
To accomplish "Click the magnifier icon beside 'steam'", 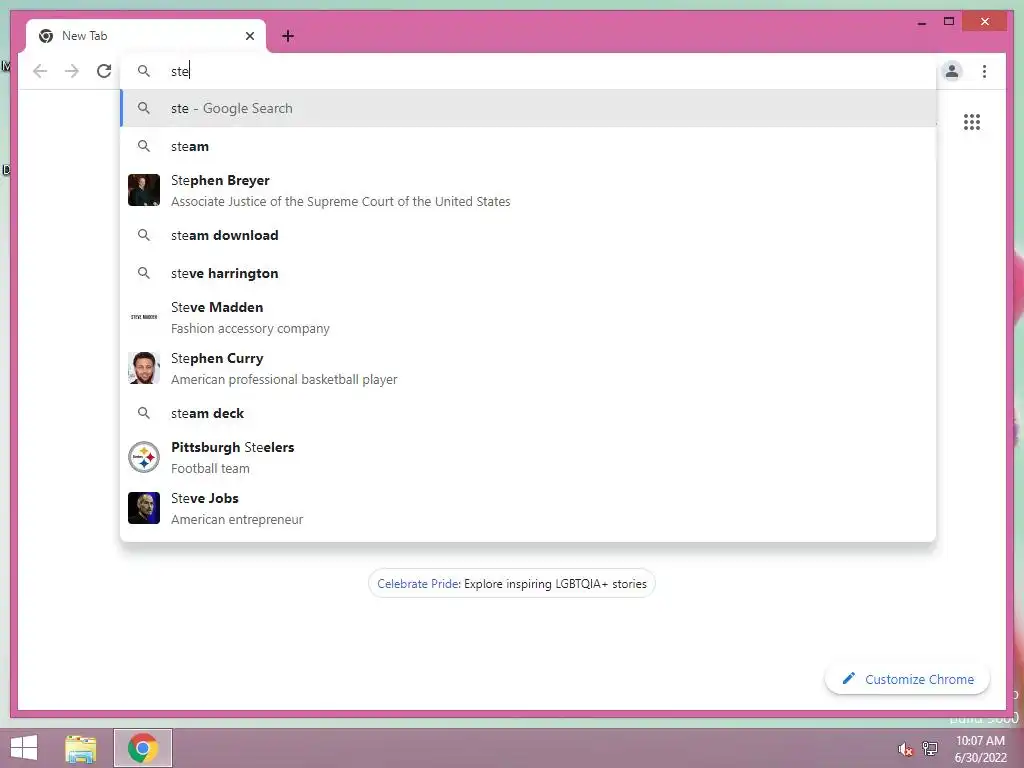I will 144,146.
